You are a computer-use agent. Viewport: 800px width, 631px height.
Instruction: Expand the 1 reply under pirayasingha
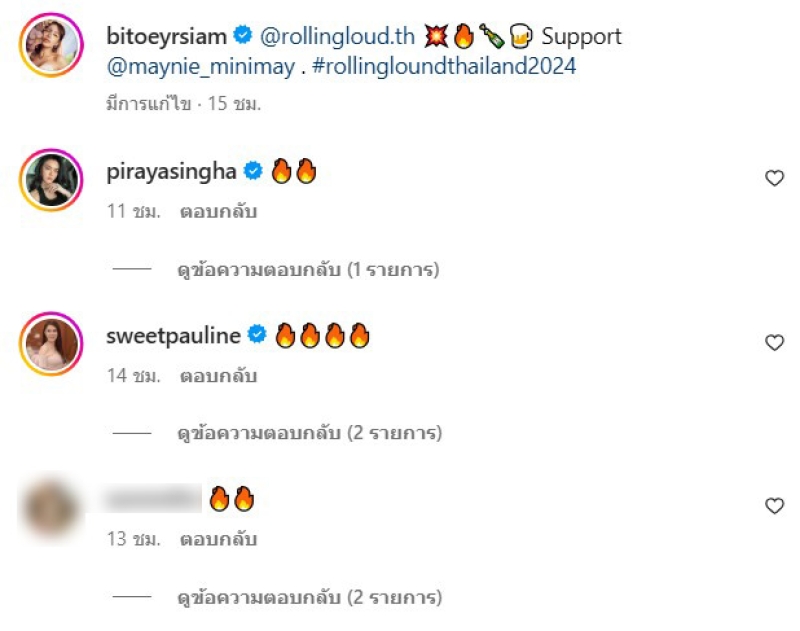(x=308, y=270)
